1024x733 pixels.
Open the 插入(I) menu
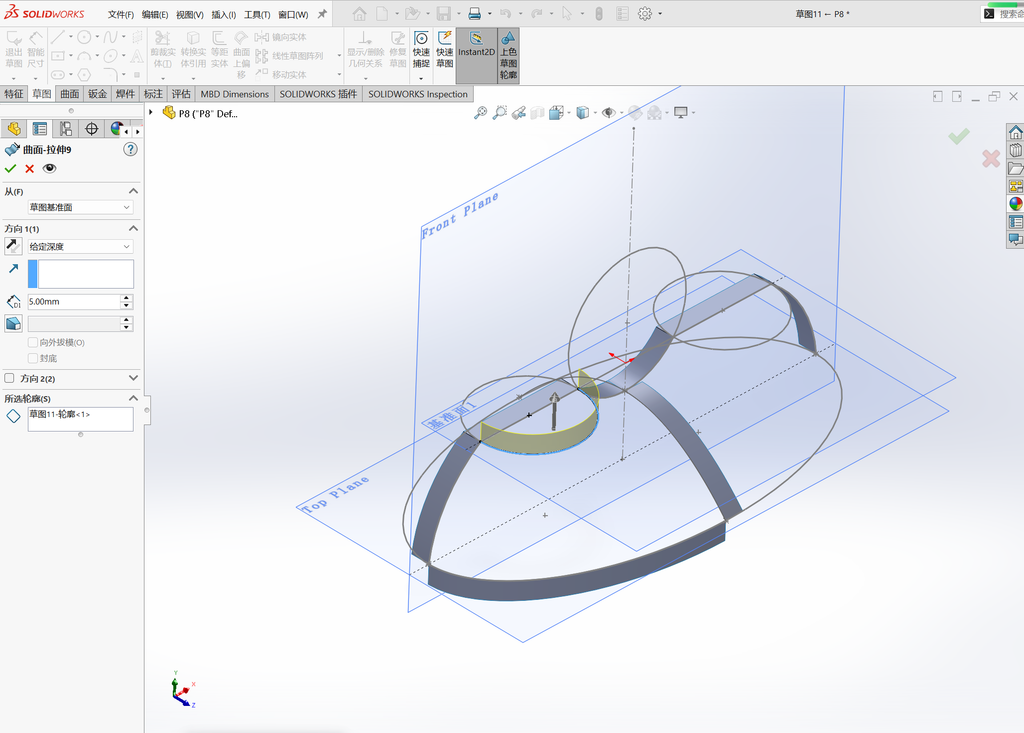(223, 14)
